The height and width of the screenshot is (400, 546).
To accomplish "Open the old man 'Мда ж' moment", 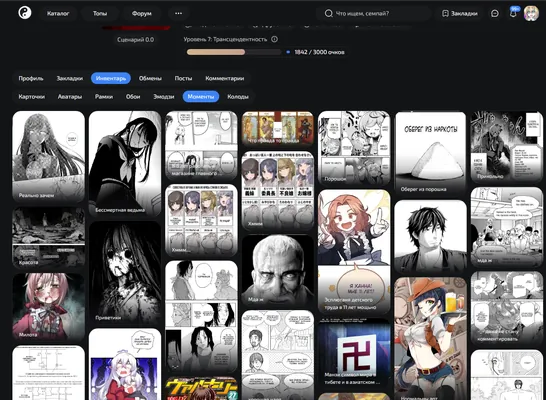I will (x=278, y=270).
